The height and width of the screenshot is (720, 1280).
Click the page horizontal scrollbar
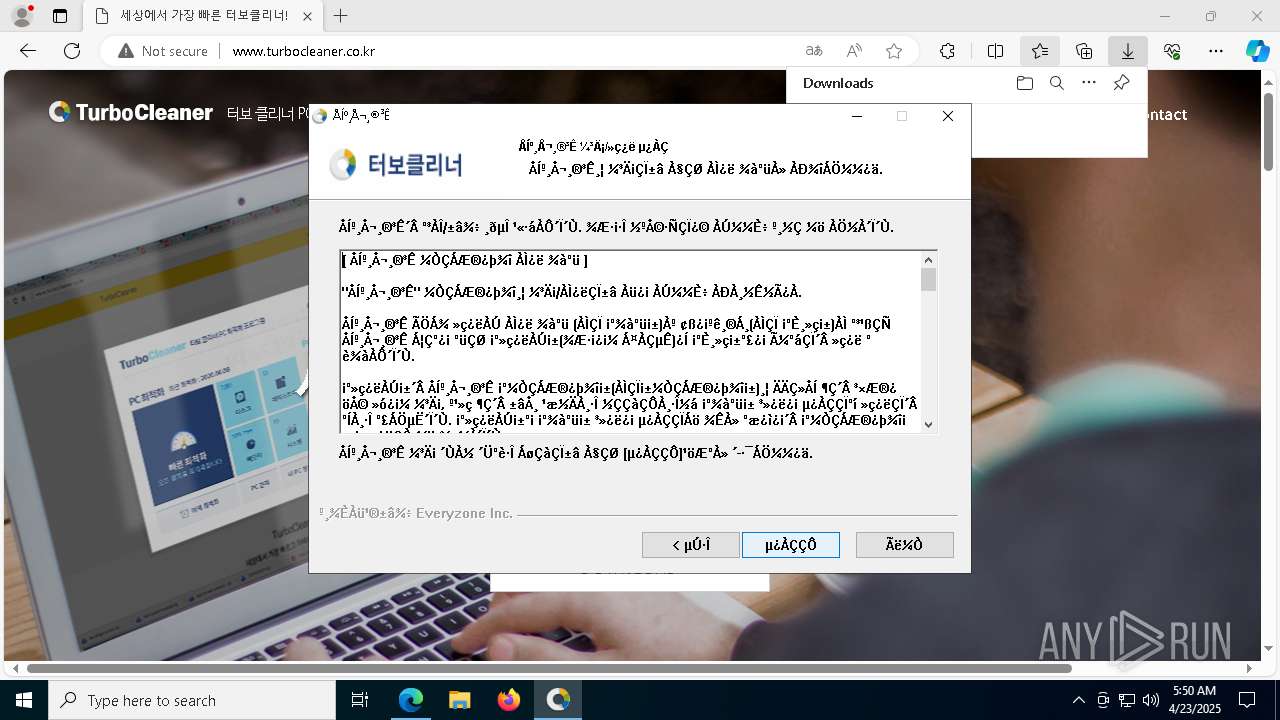[x=550, y=668]
